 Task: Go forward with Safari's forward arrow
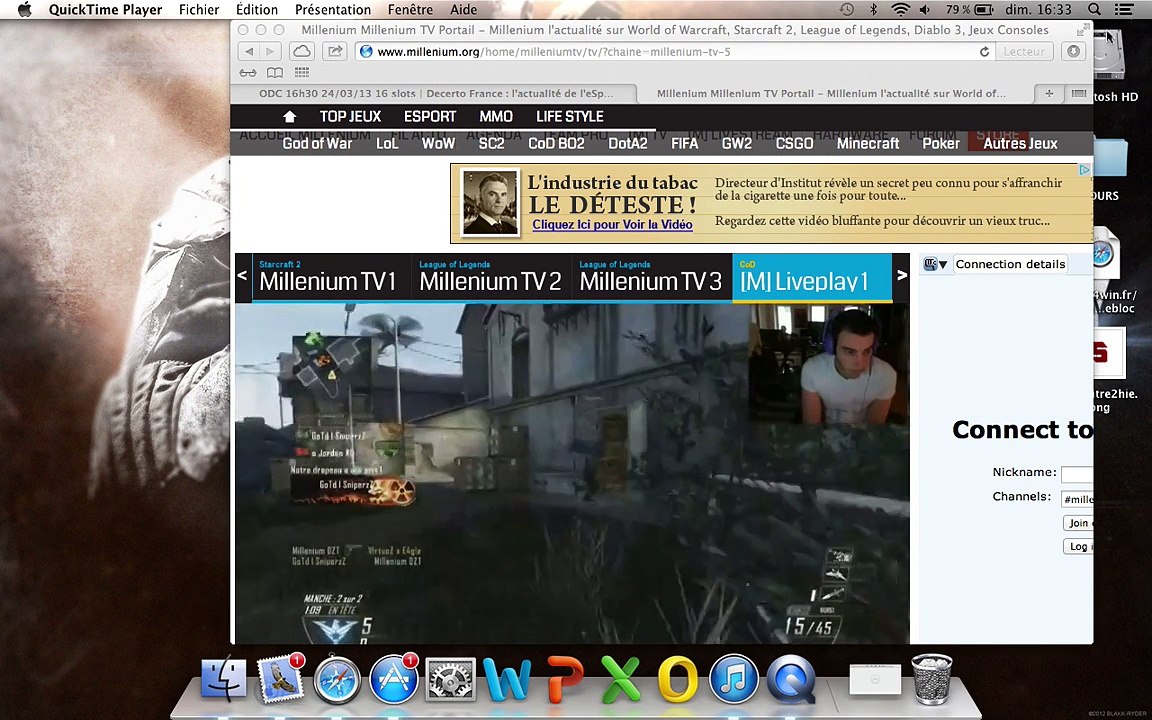coord(270,51)
